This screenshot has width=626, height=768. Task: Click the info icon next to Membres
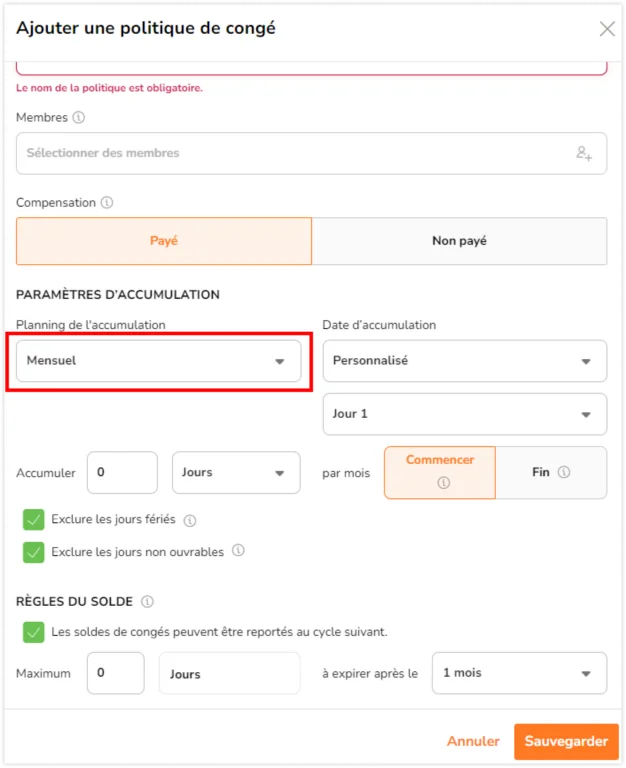coord(79,118)
